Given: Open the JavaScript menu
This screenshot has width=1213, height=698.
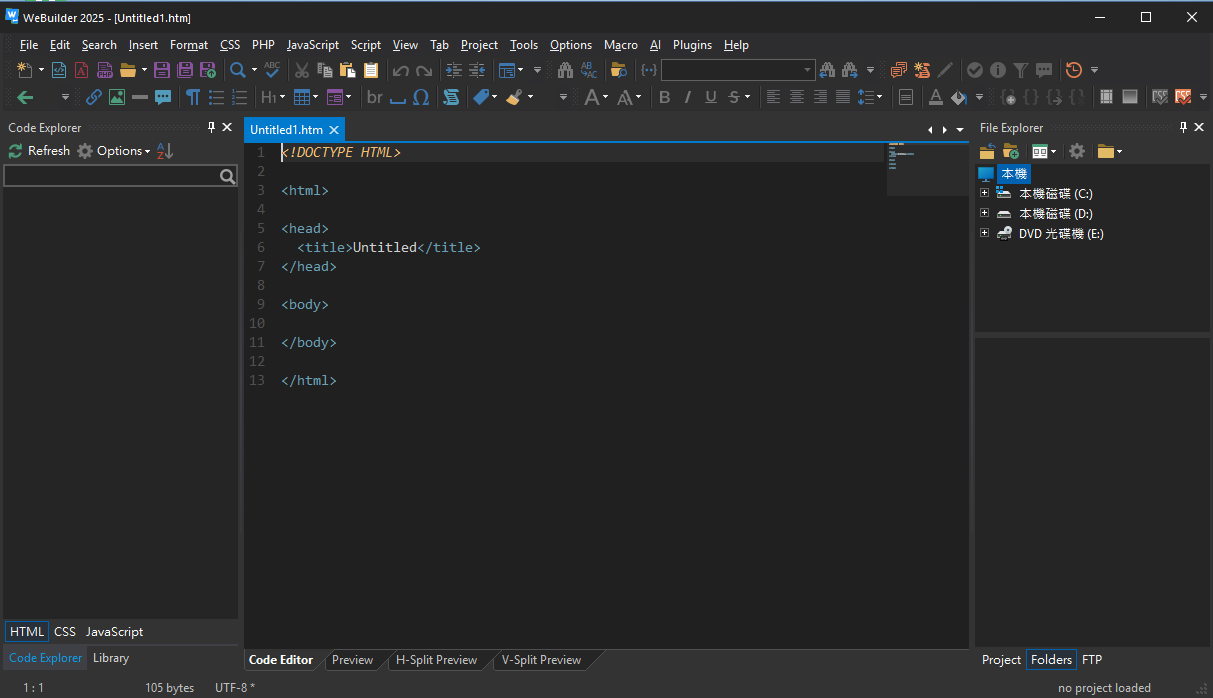Looking at the screenshot, I should [312, 45].
